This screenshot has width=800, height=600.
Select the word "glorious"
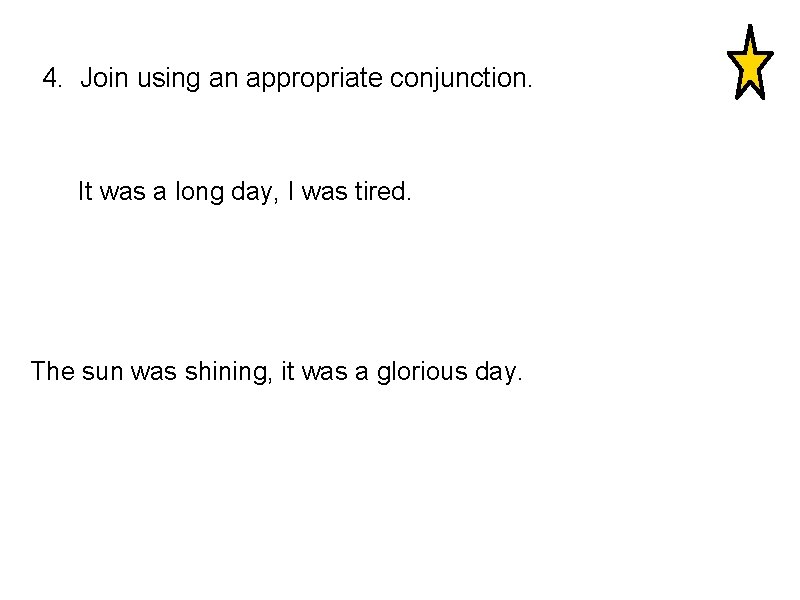pyautogui.click(x=422, y=372)
